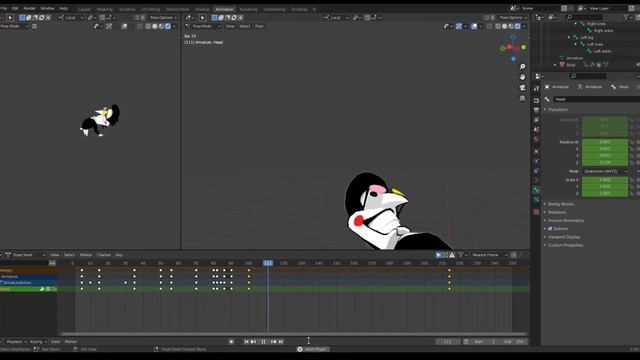Collapse the Left leg bone in Outliner
The height and width of the screenshot is (360, 640).
coord(569,37)
